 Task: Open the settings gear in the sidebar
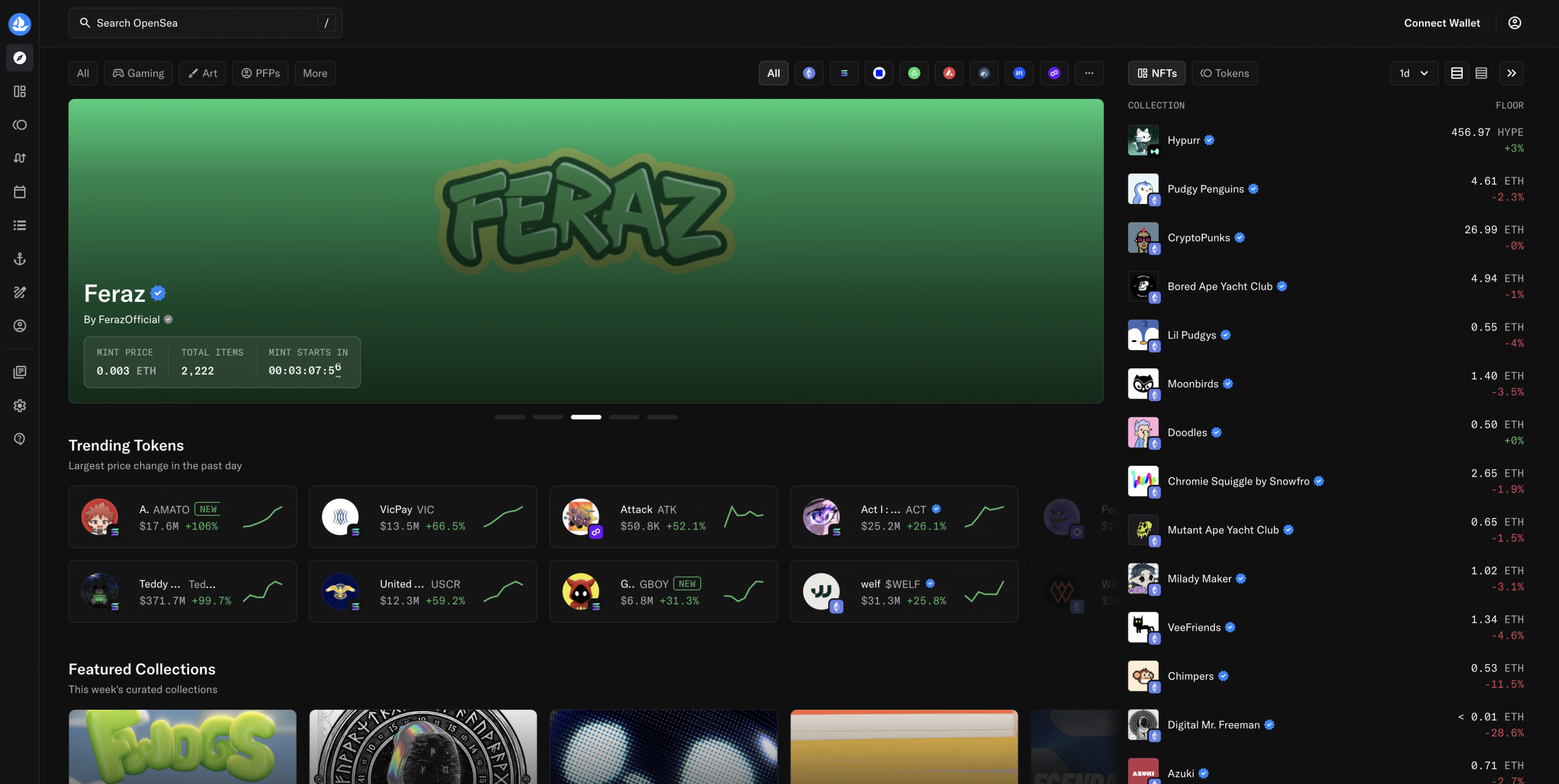19,405
